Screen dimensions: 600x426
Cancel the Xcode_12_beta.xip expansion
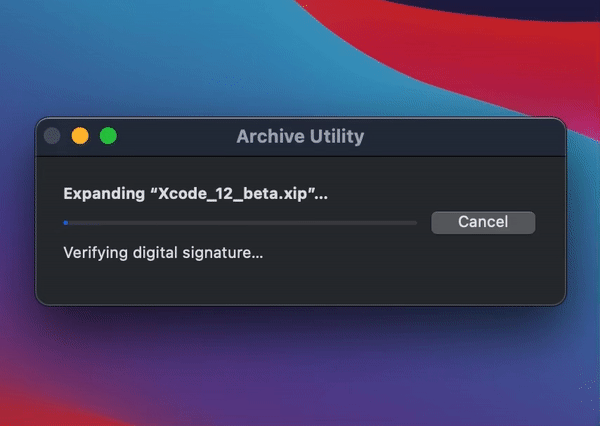[x=483, y=222]
